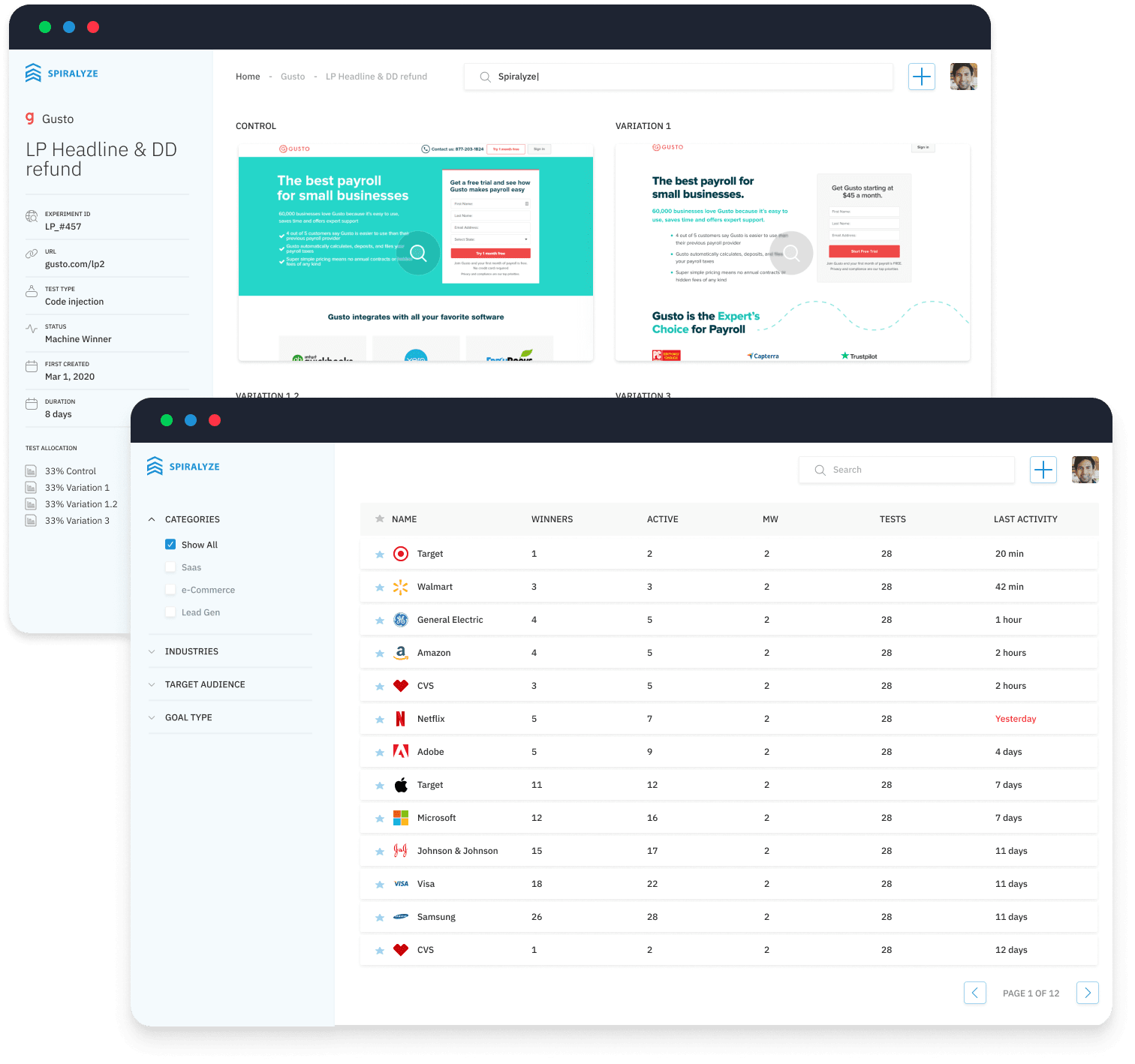Click the Gusto logo icon in the sidebar
The image size is (1135, 1064).
tap(30, 119)
